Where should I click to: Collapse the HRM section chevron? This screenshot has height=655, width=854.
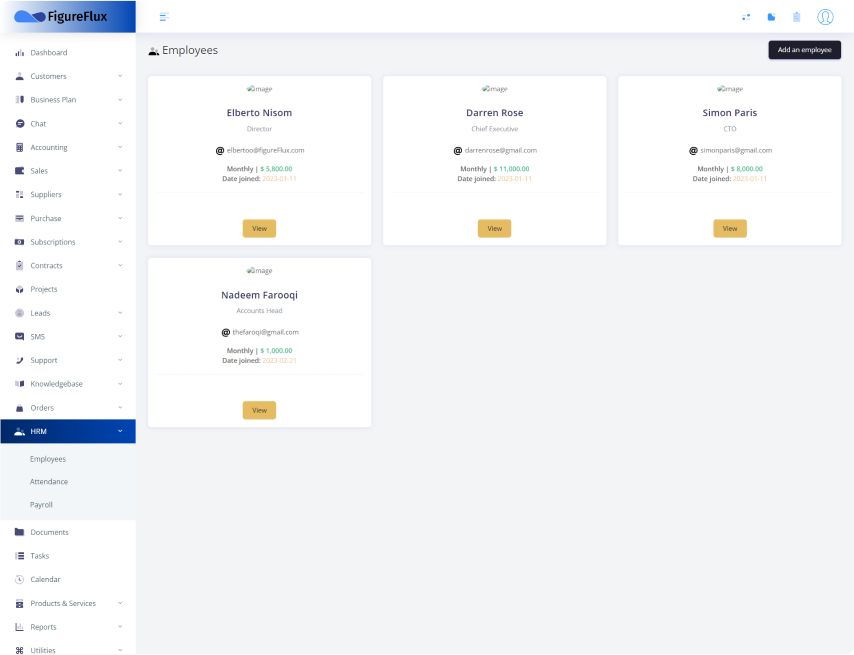(120, 431)
